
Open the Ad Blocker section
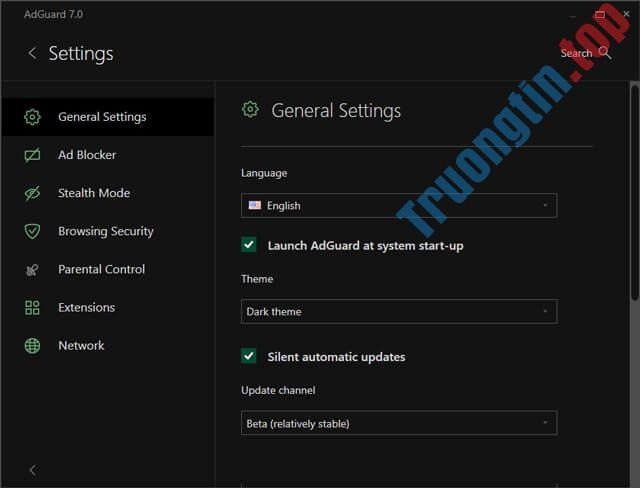point(108,155)
